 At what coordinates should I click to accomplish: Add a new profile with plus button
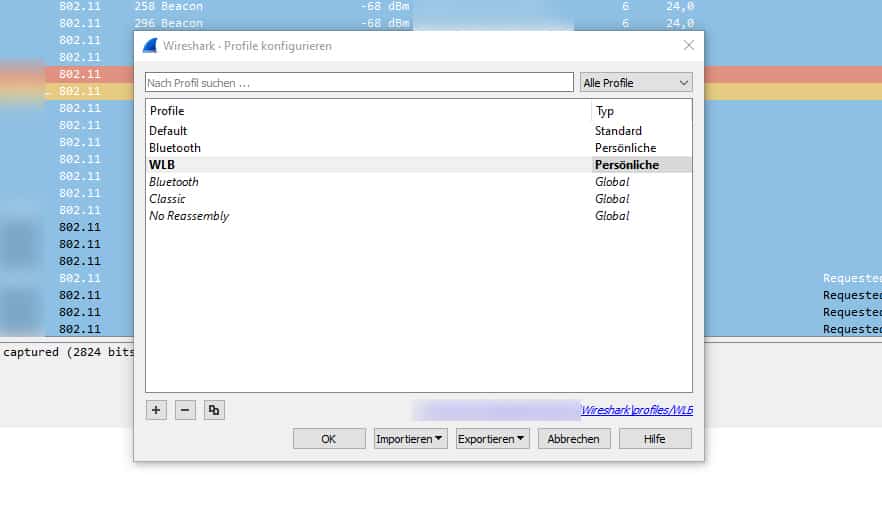pos(156,410)
